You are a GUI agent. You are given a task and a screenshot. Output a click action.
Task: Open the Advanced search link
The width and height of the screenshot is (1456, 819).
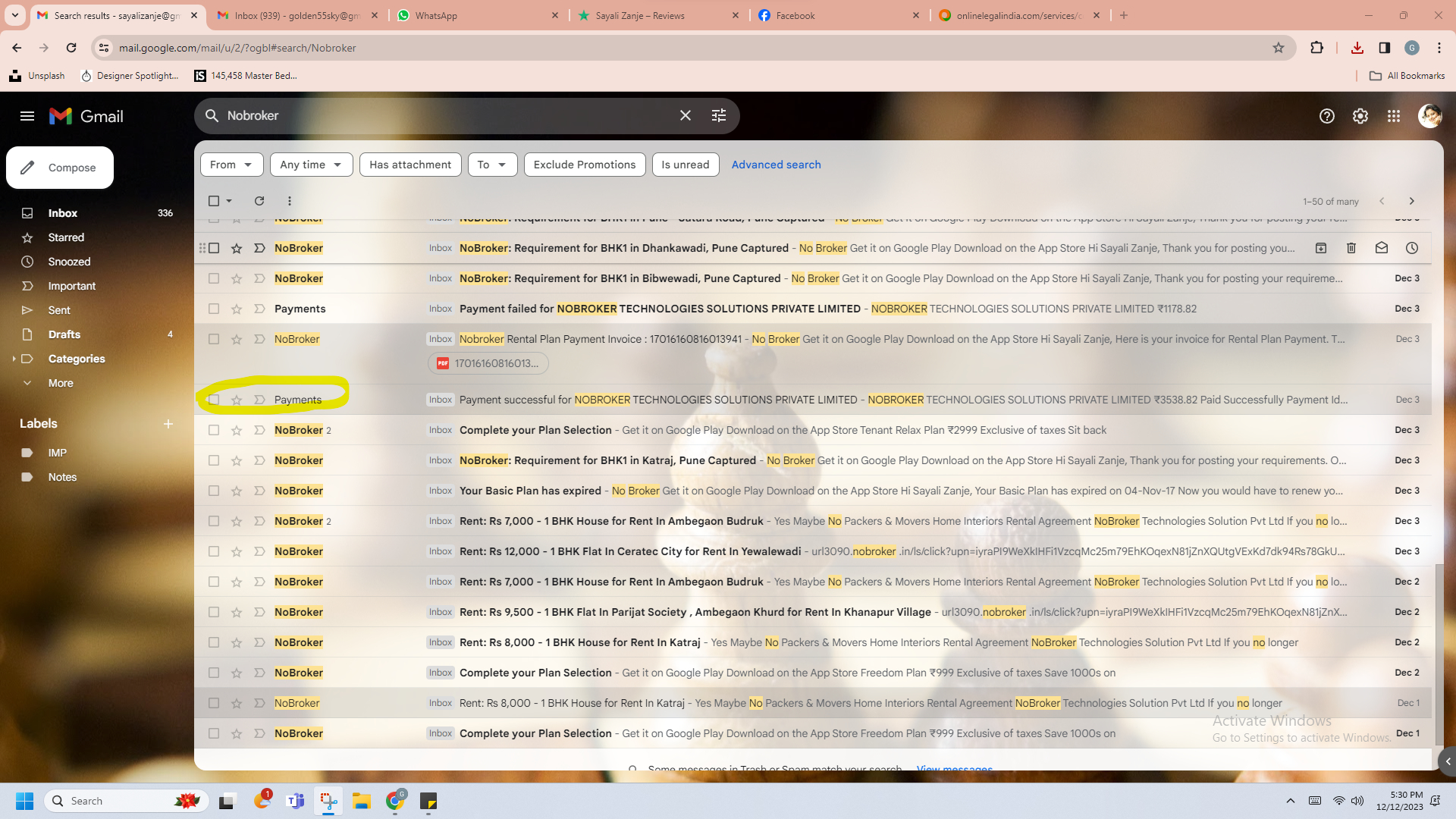coord(776,165)
